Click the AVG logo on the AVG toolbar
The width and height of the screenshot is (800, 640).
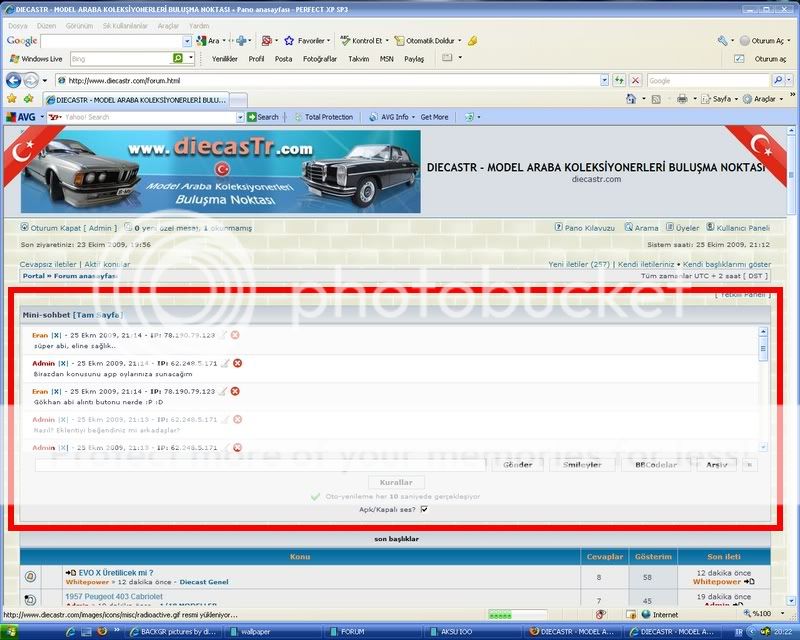coord(20,117)
